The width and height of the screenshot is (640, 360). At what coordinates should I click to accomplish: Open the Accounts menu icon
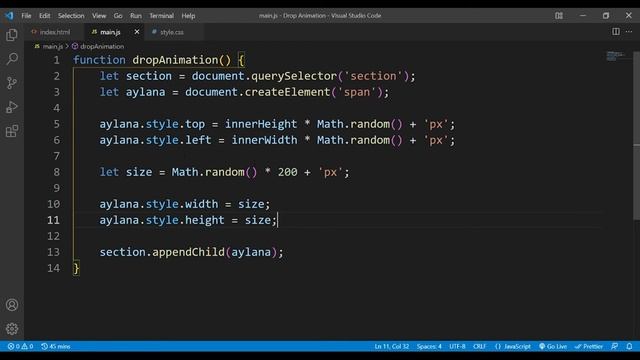coord(12,305)
